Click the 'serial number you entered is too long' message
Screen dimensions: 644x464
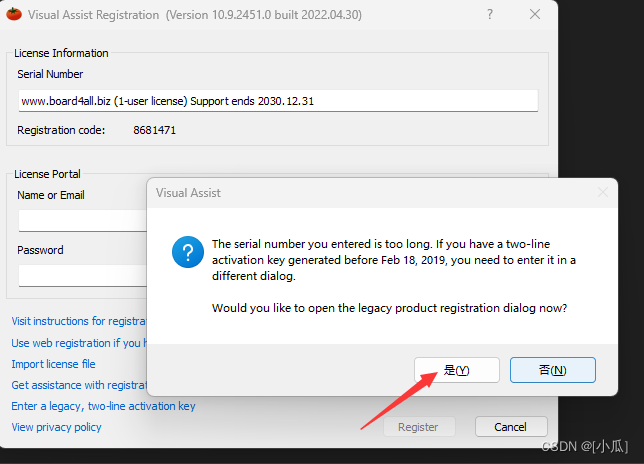[x=394, y=260]
